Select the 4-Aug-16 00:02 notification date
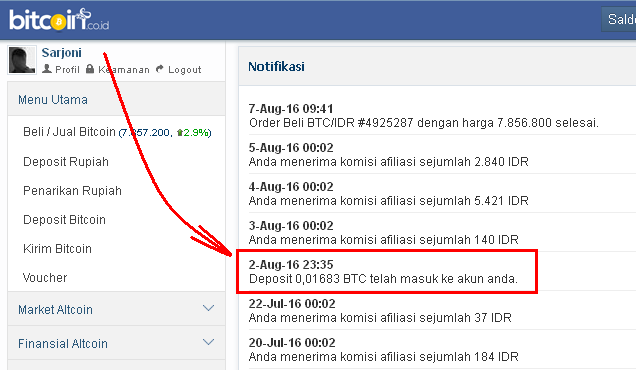The width and height of the screenshot is (636, 370). pos(291,187)
